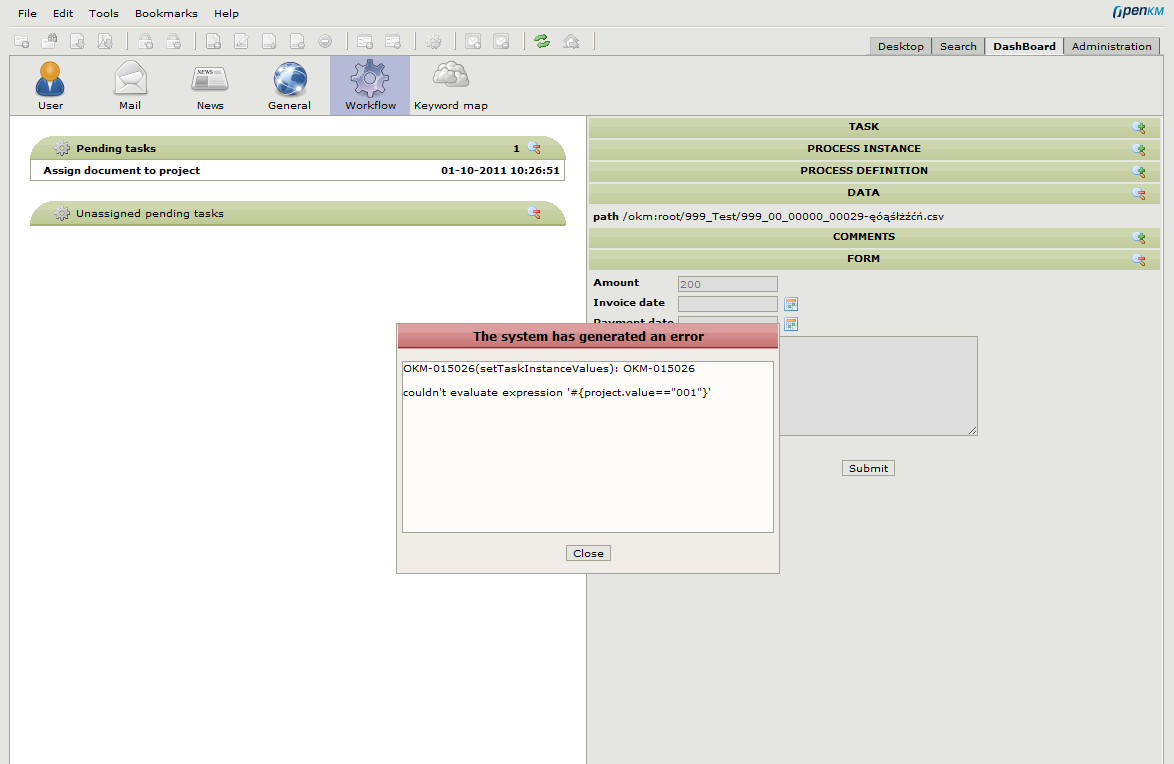Collapse the DATA section
Screen dimensions: 1174x764
(1139, 193)
